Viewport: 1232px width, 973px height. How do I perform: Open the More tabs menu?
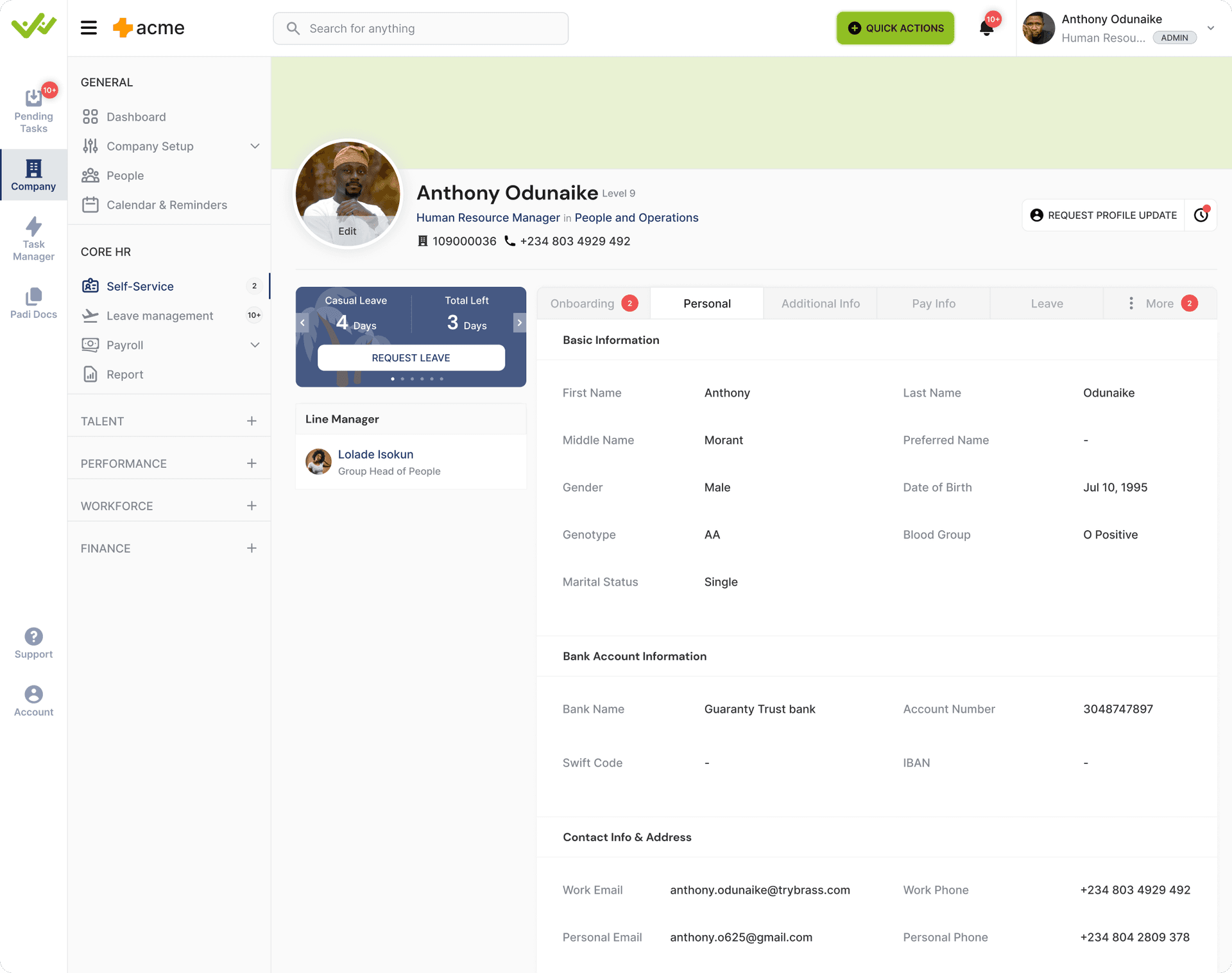[x=1159, y=303]
